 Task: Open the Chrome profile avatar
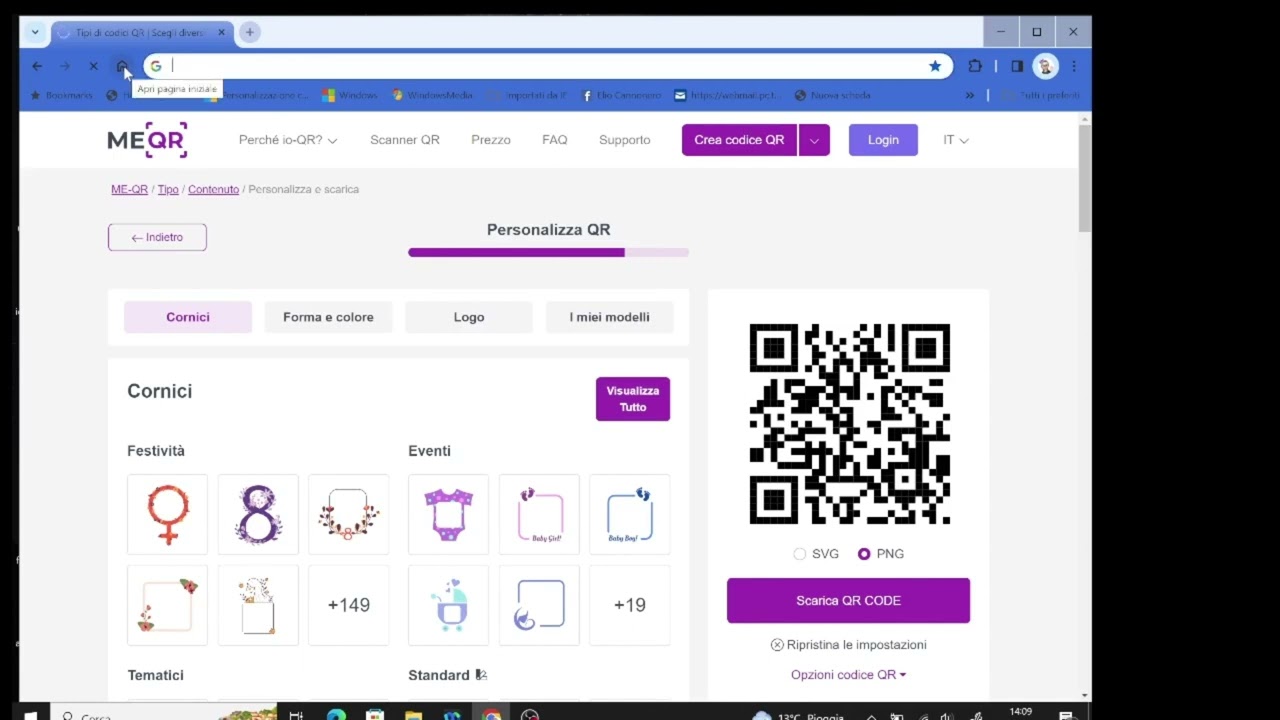[1045, 66]
